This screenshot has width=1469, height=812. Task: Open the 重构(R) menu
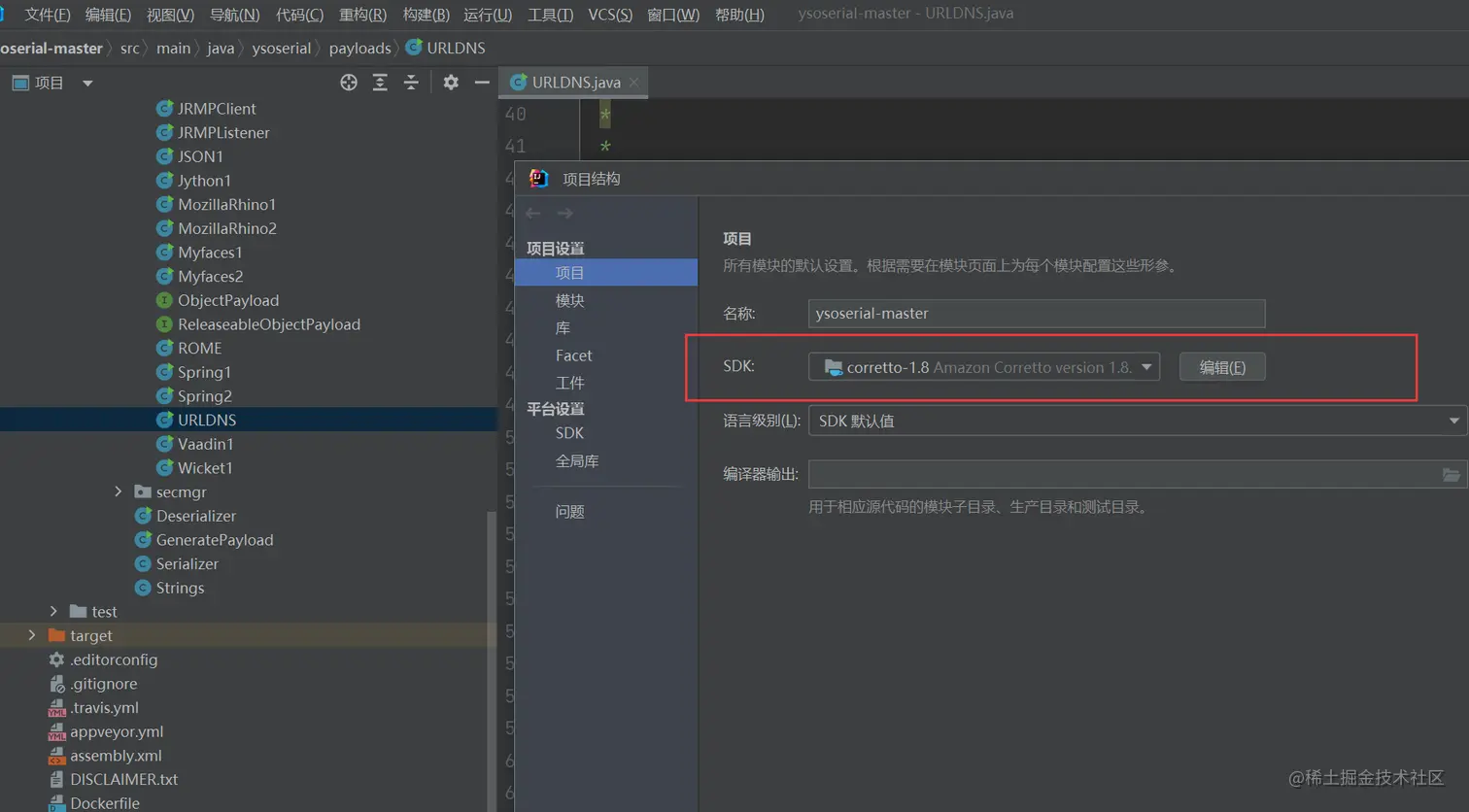[x=362, y=15]
